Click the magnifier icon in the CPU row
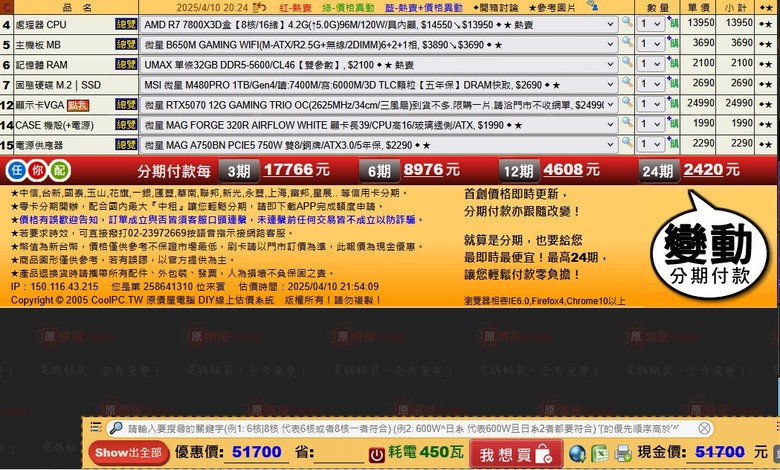 (627, 22)
